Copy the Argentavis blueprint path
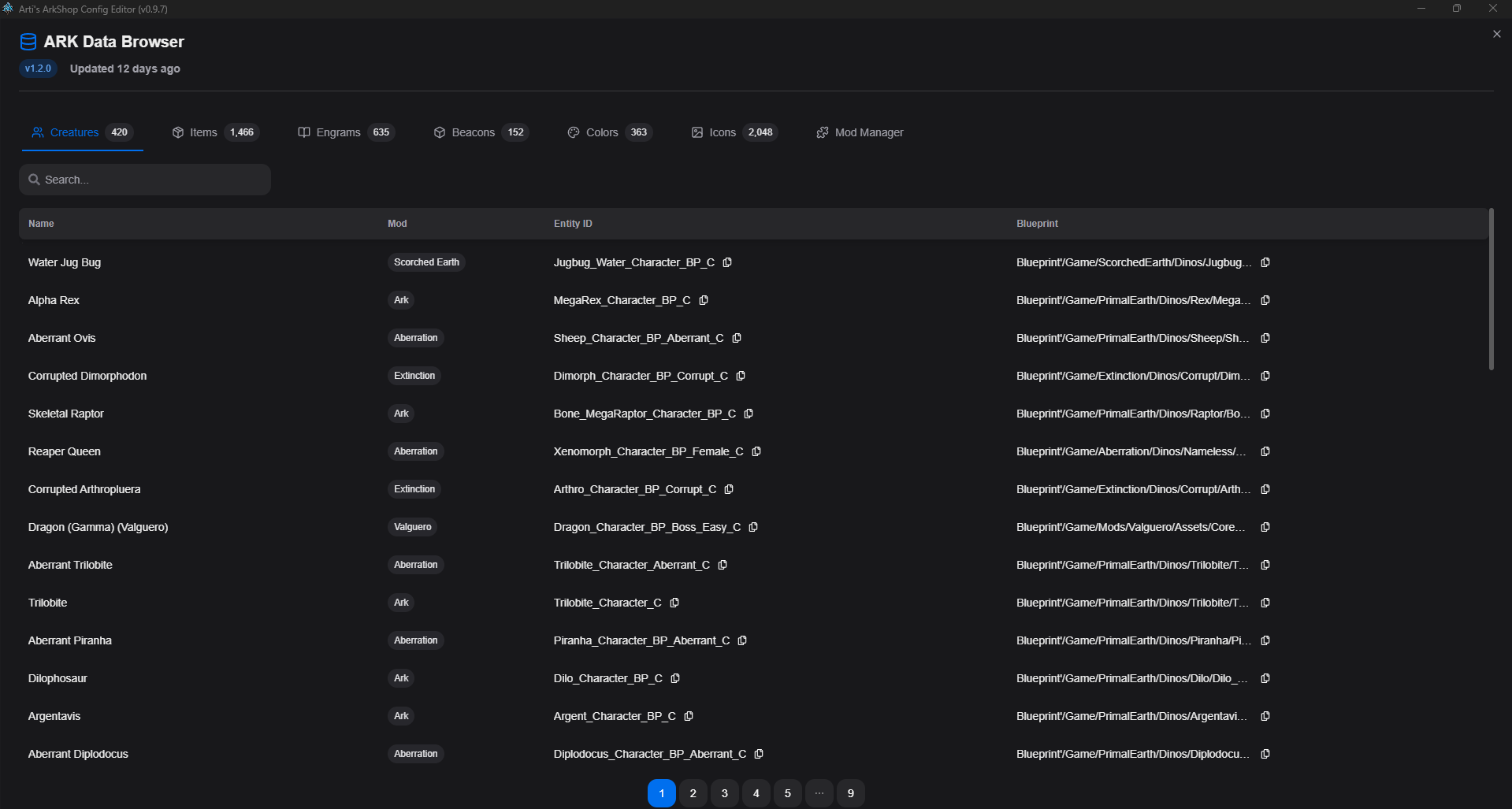The width and height of the screenshot is (1512, 809). coord(1265,716)
